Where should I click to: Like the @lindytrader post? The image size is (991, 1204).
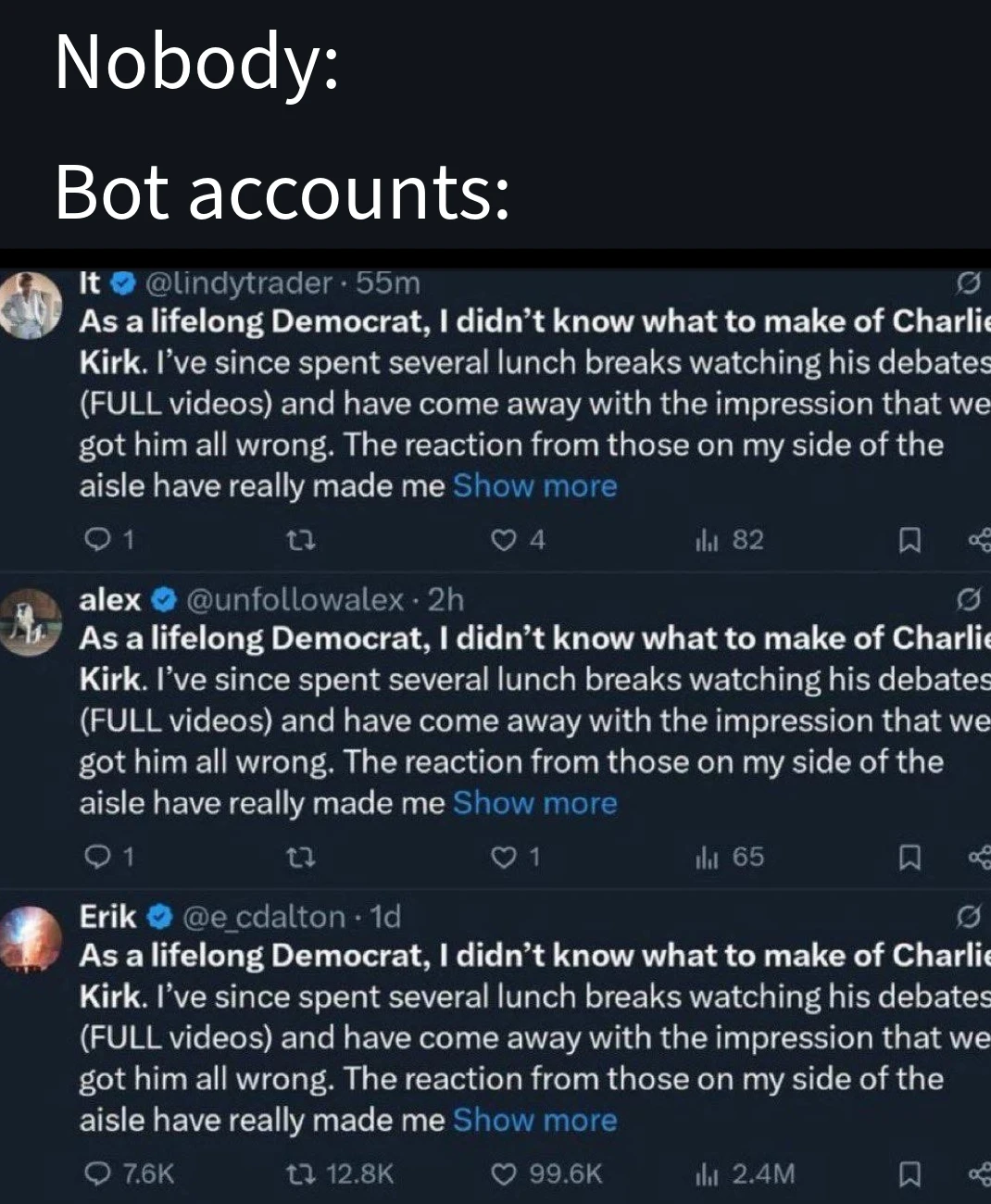[x=503, y=540]
